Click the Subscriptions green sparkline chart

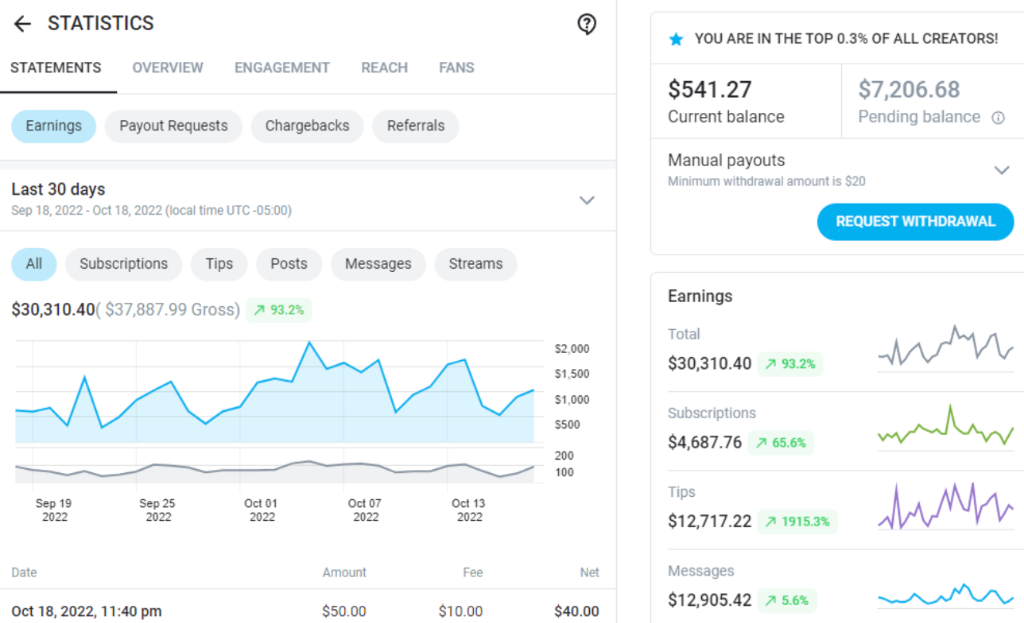945,428
